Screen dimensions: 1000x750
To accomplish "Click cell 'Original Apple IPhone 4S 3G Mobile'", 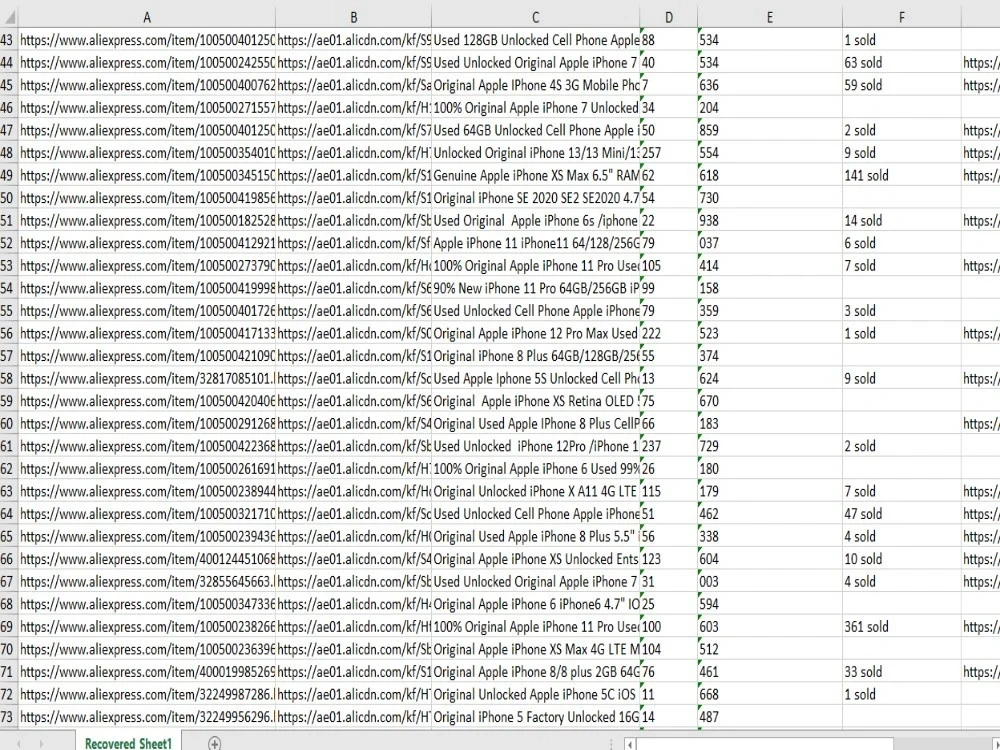I will [536, 85].
